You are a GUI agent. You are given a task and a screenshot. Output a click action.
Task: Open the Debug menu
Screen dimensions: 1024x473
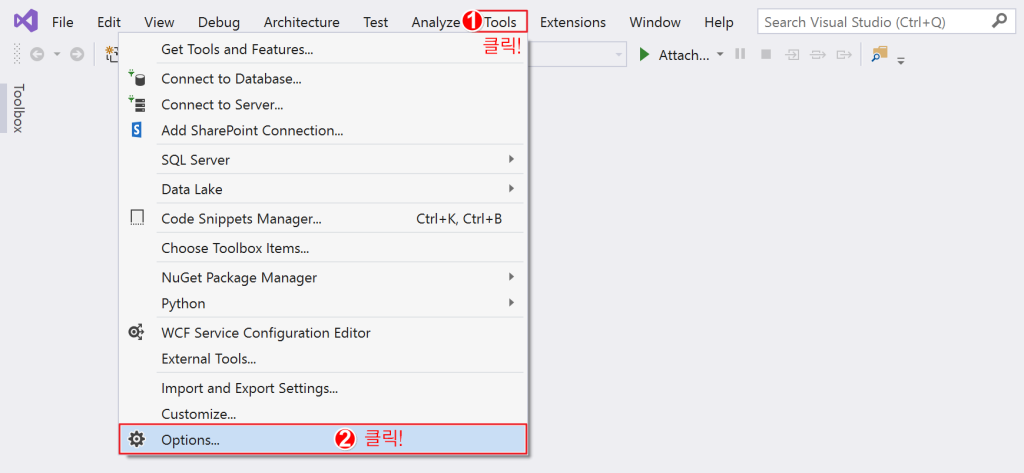pos(219,22)
